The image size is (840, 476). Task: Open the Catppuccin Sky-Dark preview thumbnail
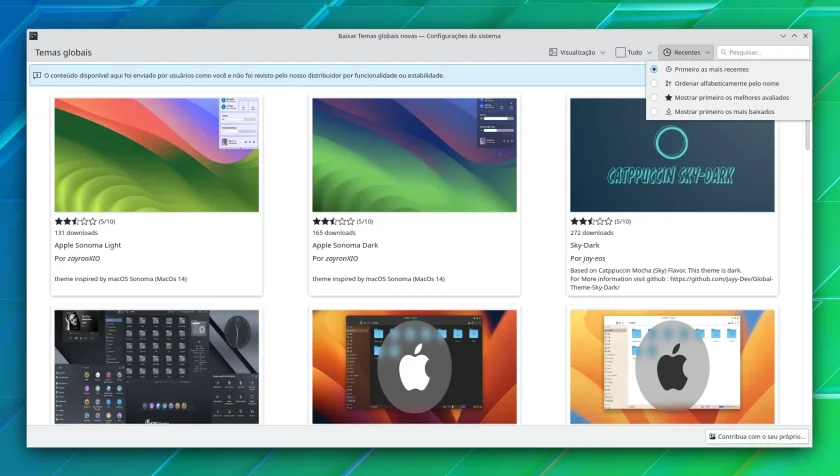[672, 155]
